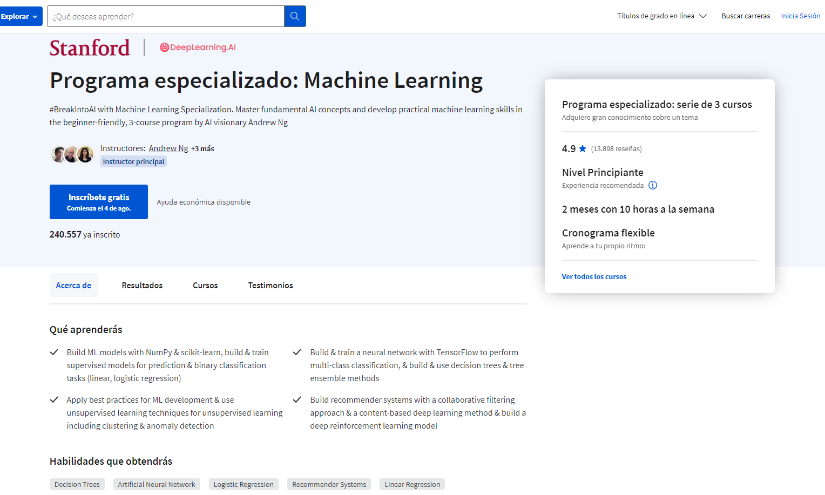
Task: Click the rating star icon
Action: pos(582,148)
